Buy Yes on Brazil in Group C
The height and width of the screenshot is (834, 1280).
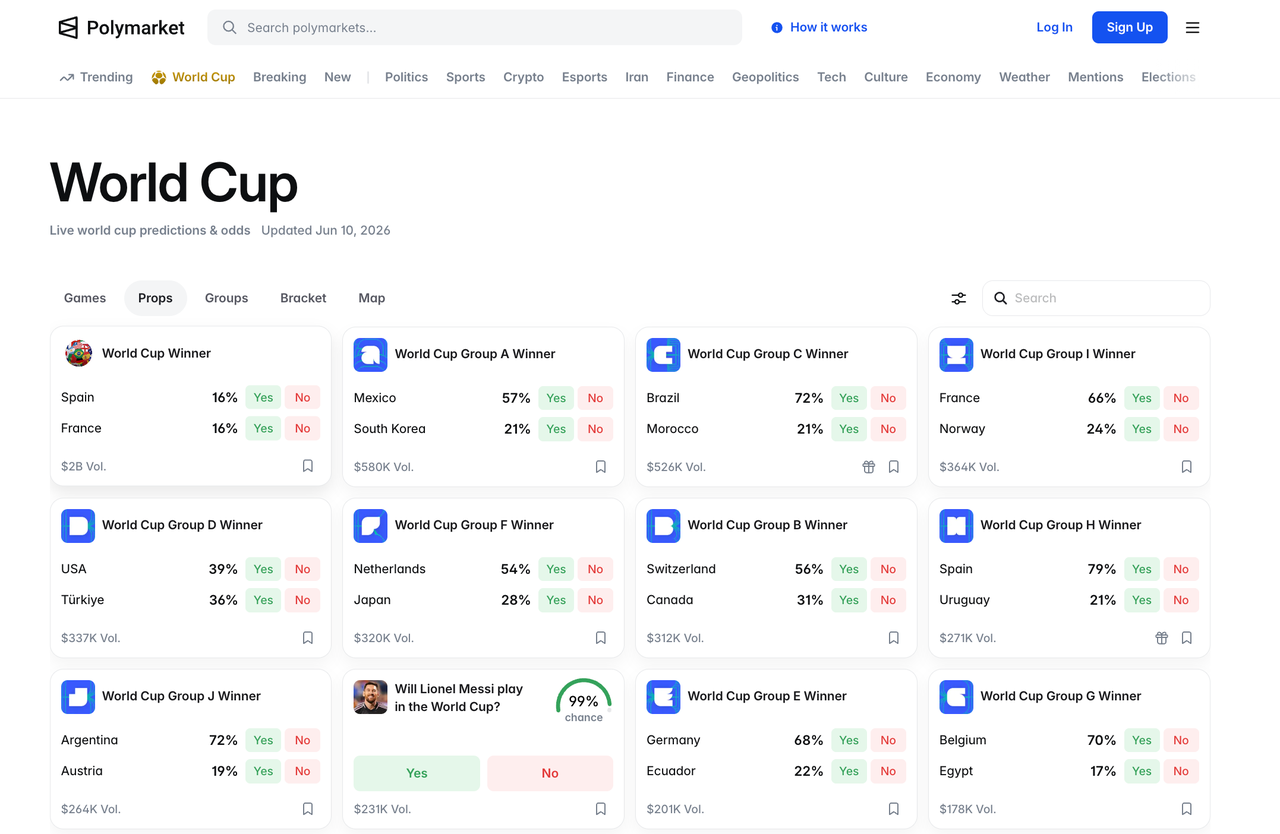849,398
